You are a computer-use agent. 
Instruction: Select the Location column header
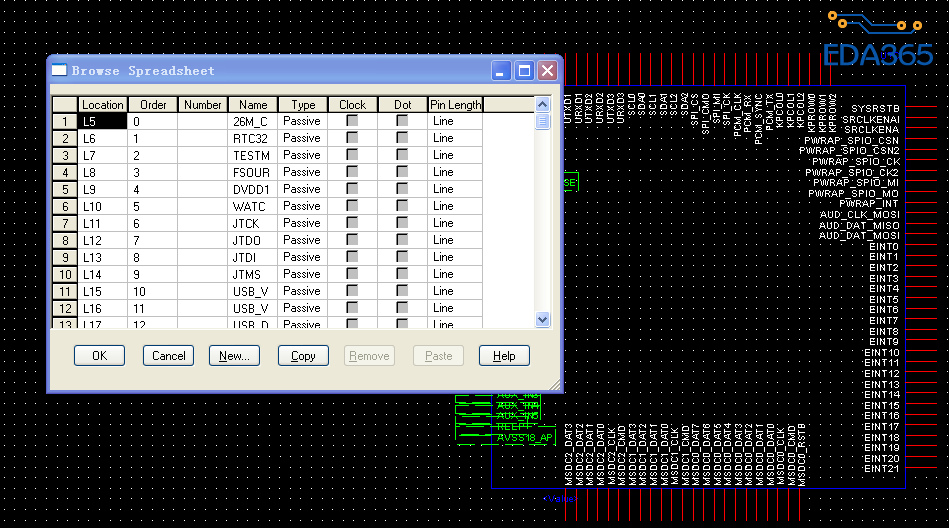coord(102,104)
